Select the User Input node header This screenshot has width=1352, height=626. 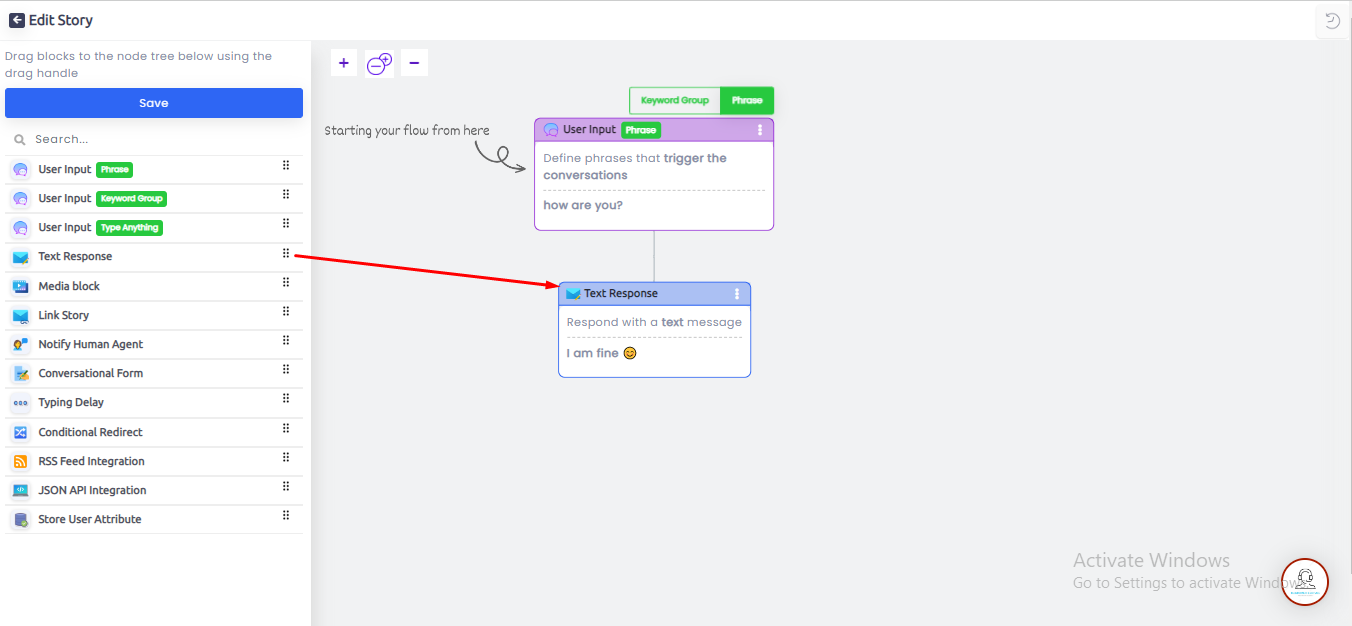[x=654, y=130]
